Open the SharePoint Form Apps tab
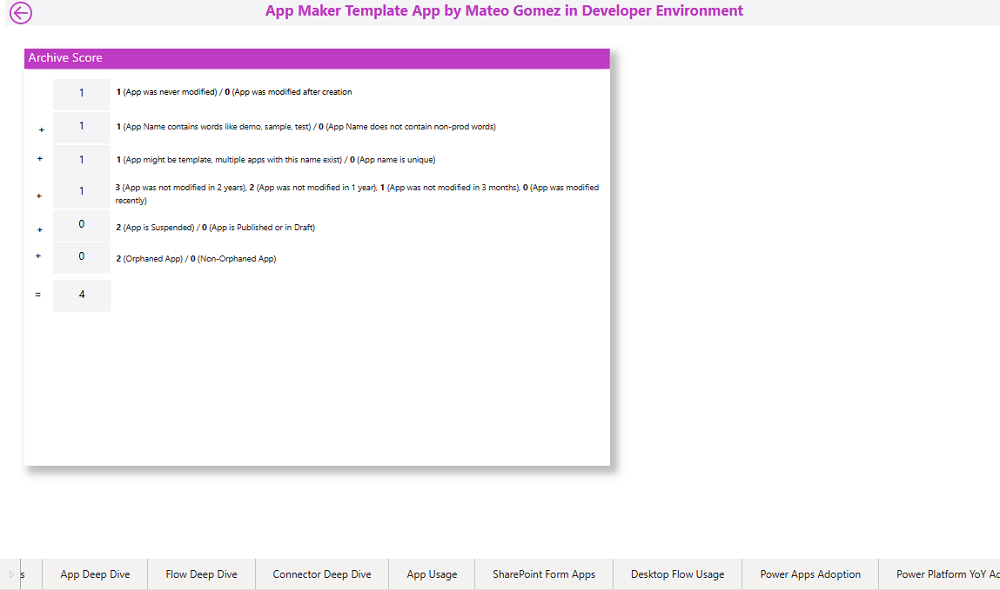This screenshot has height=590, width=1000. coord(543,574)
